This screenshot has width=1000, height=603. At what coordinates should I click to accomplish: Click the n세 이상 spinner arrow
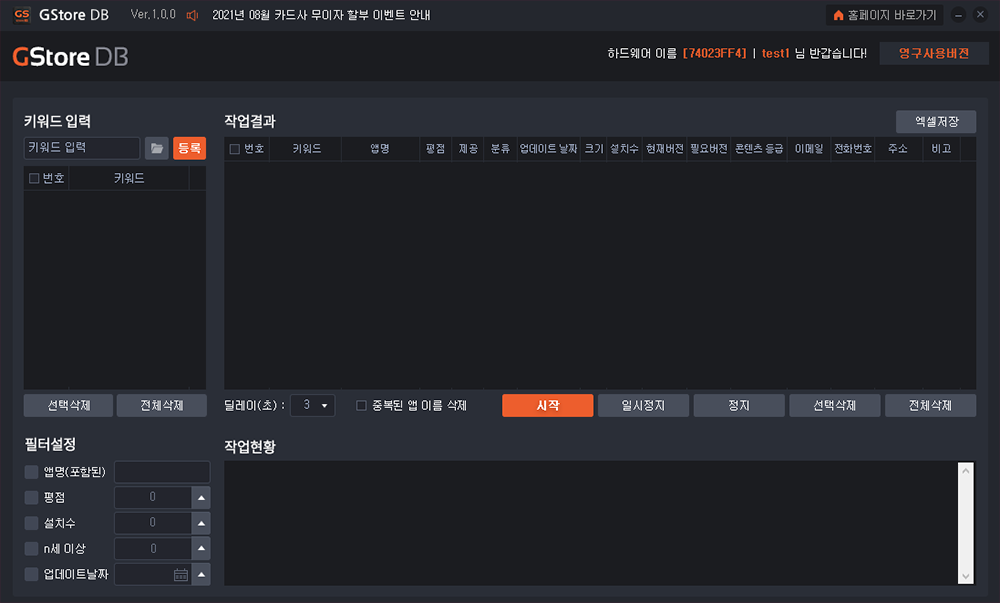coord(201,549)
